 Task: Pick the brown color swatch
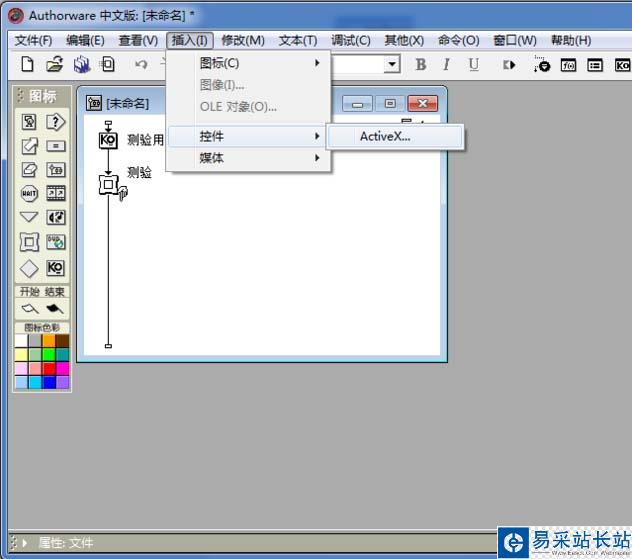pos(62,341)
